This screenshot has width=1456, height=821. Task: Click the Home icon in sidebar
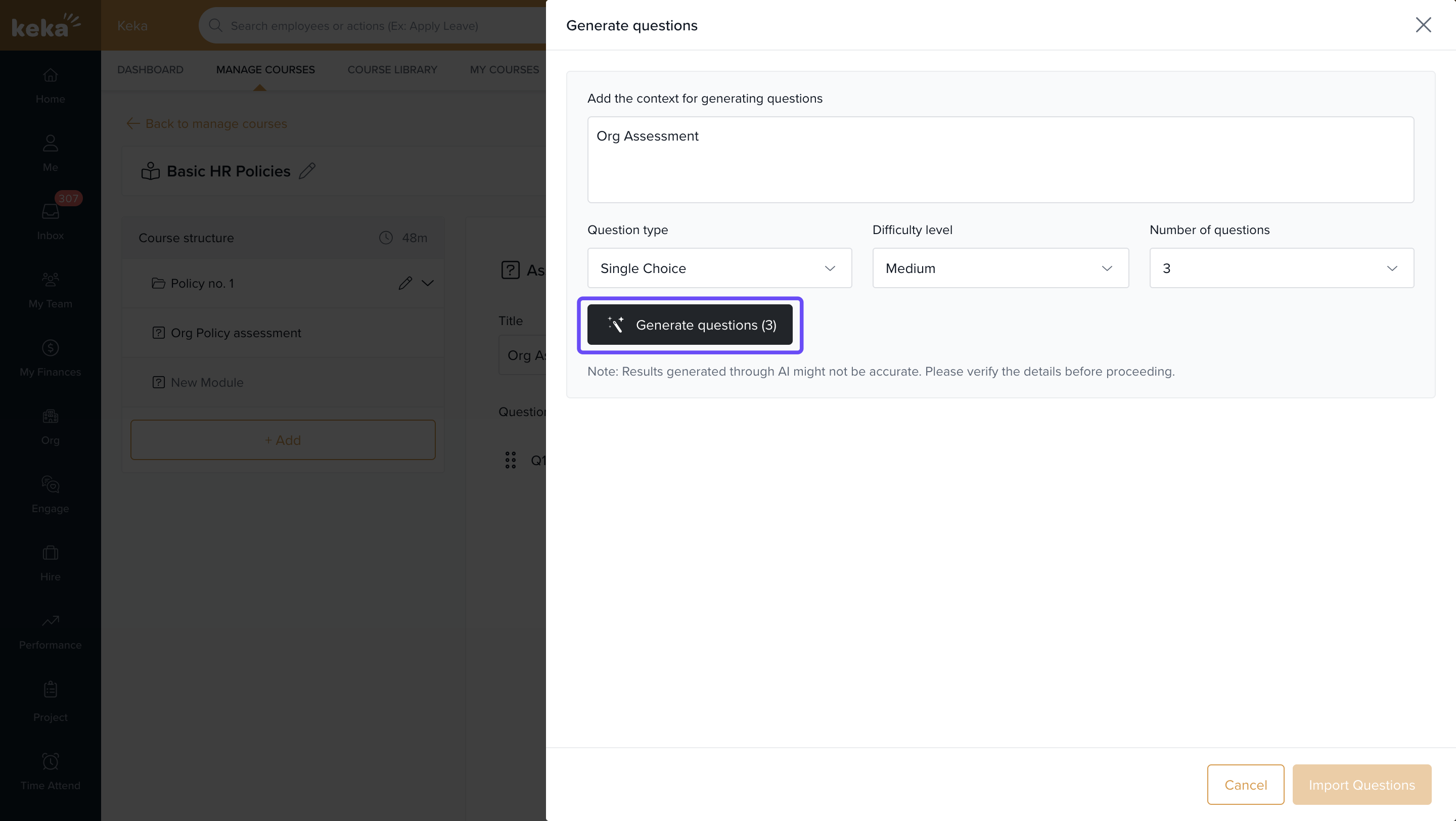click(x=51, y=75)
